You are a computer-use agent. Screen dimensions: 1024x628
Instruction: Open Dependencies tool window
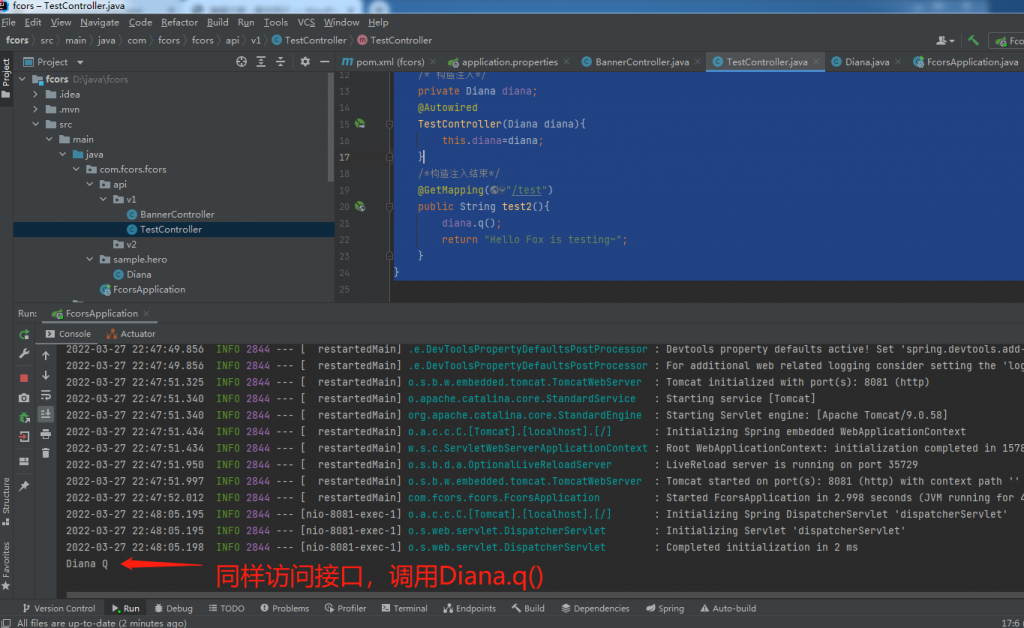[595, 608]
